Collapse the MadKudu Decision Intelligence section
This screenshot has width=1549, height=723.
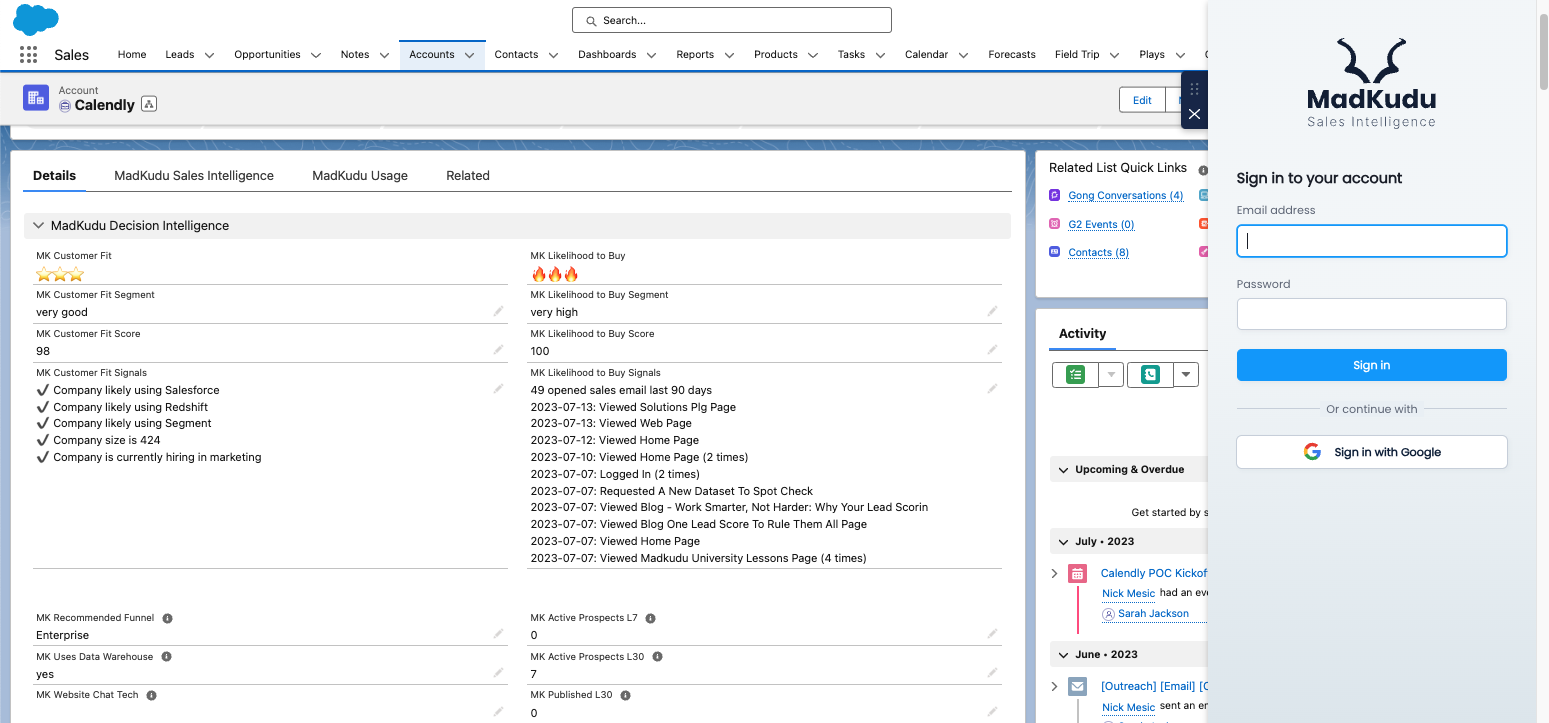pyautogui.click(x=39, y=226)
